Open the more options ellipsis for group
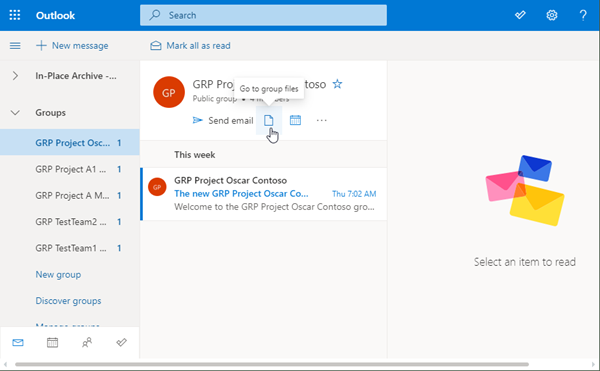This screenshot has height=371, width=600. [321, 120]
